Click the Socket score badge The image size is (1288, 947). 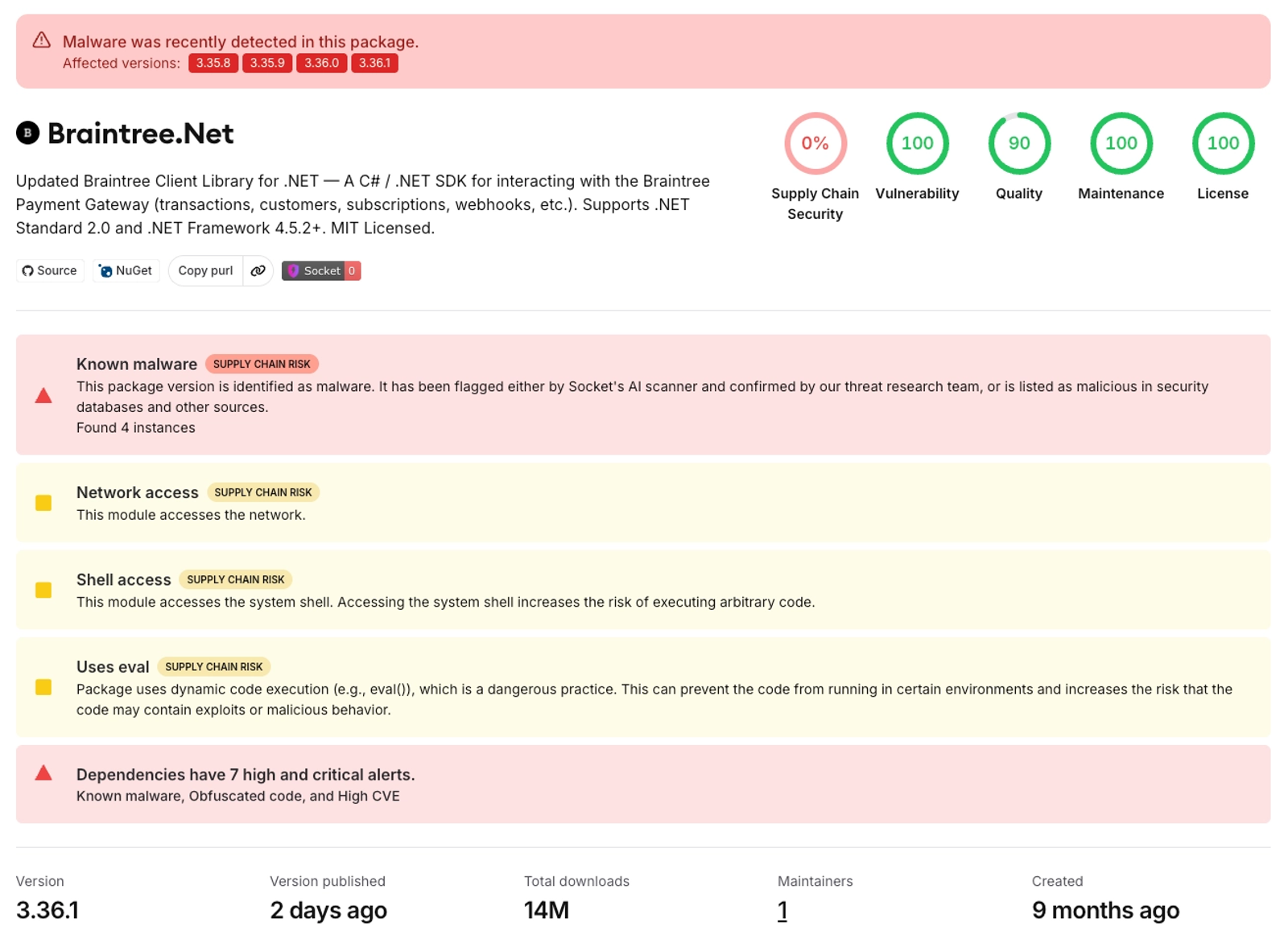click(321, 270)
